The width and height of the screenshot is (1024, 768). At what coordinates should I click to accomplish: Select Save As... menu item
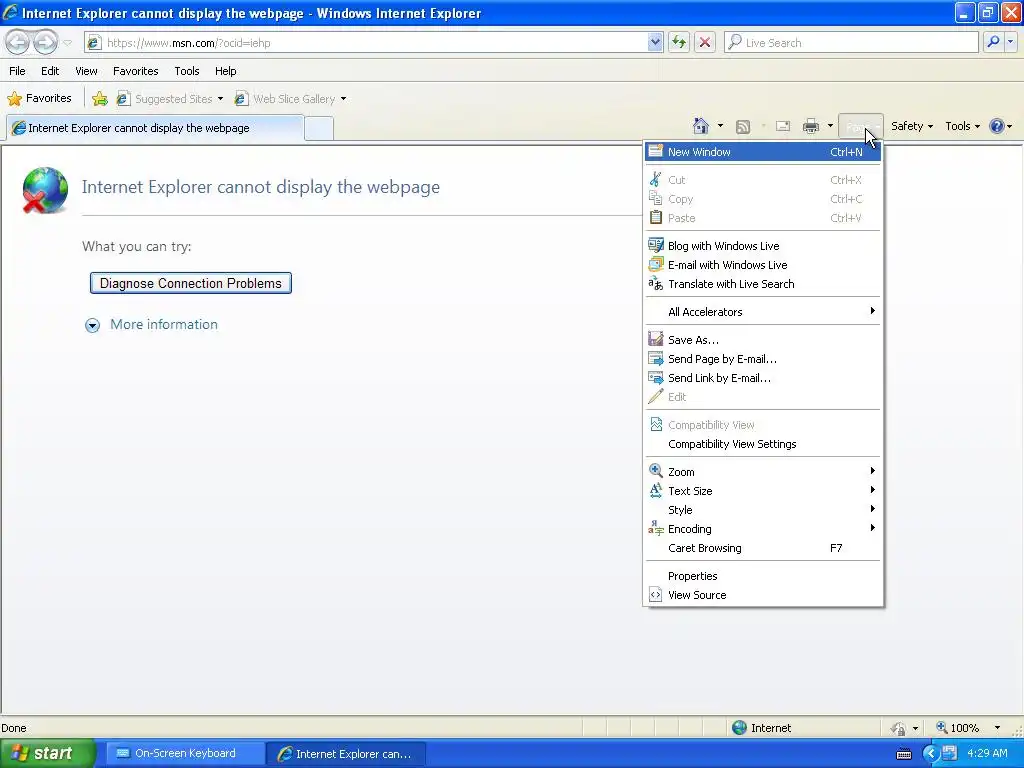tap(763, 340)
